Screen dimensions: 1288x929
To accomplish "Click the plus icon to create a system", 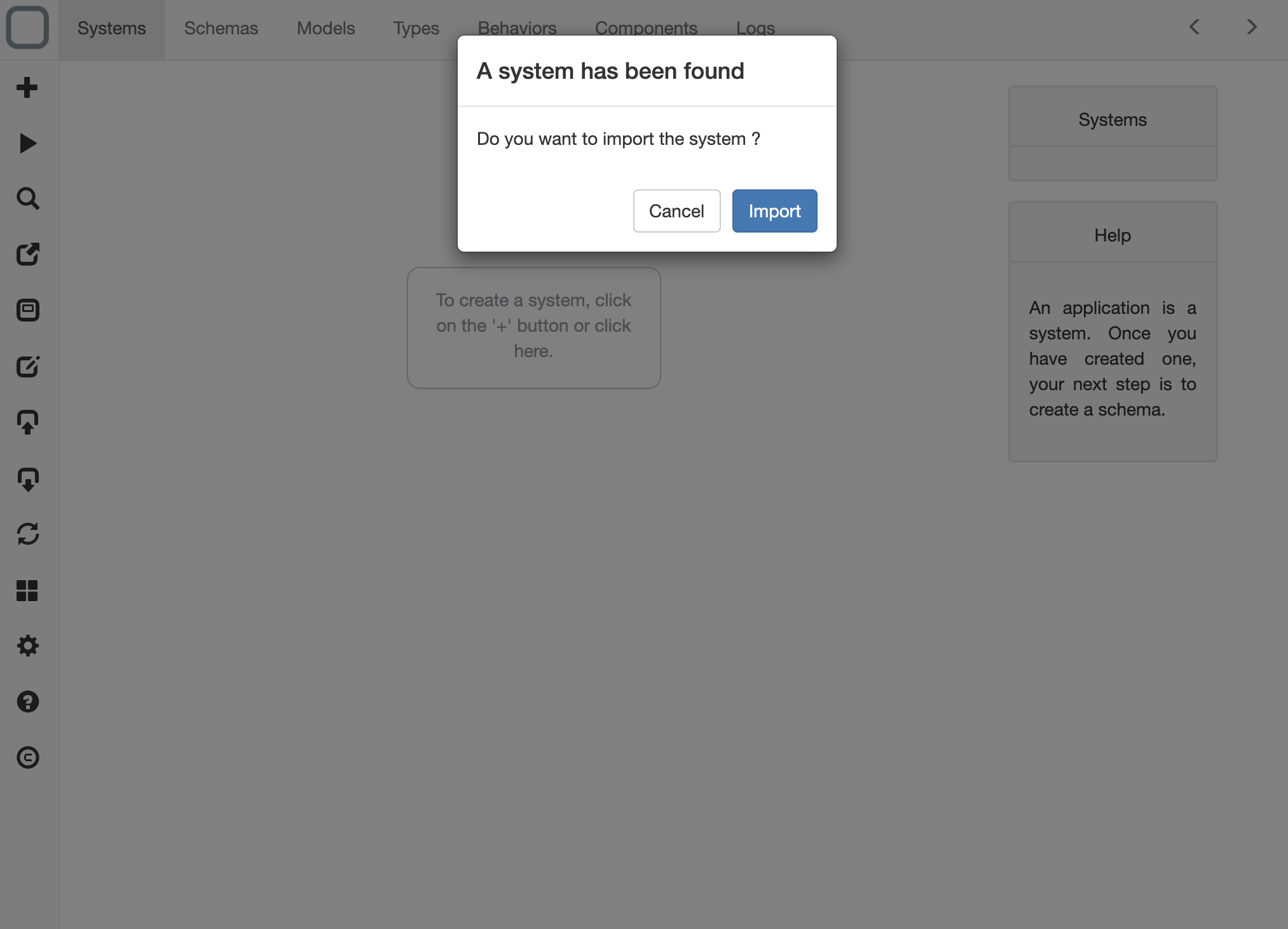I will [x=27, y=87].
